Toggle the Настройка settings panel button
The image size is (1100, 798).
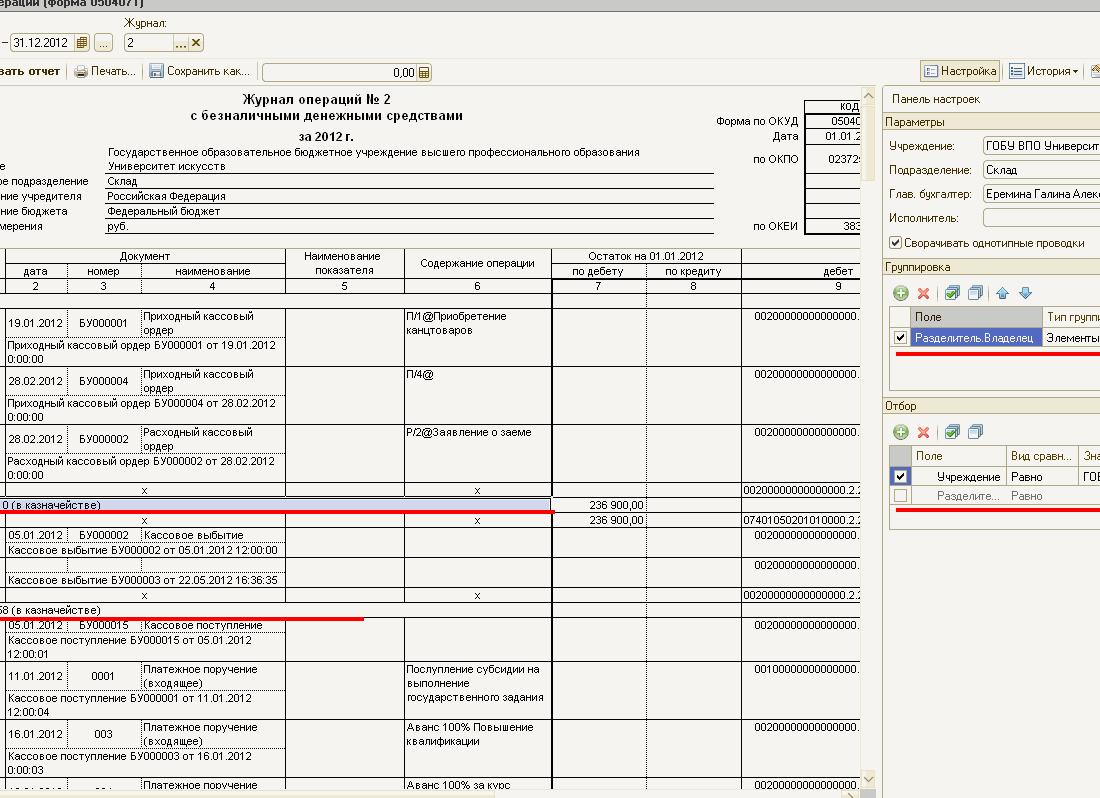tap(960, 71)
